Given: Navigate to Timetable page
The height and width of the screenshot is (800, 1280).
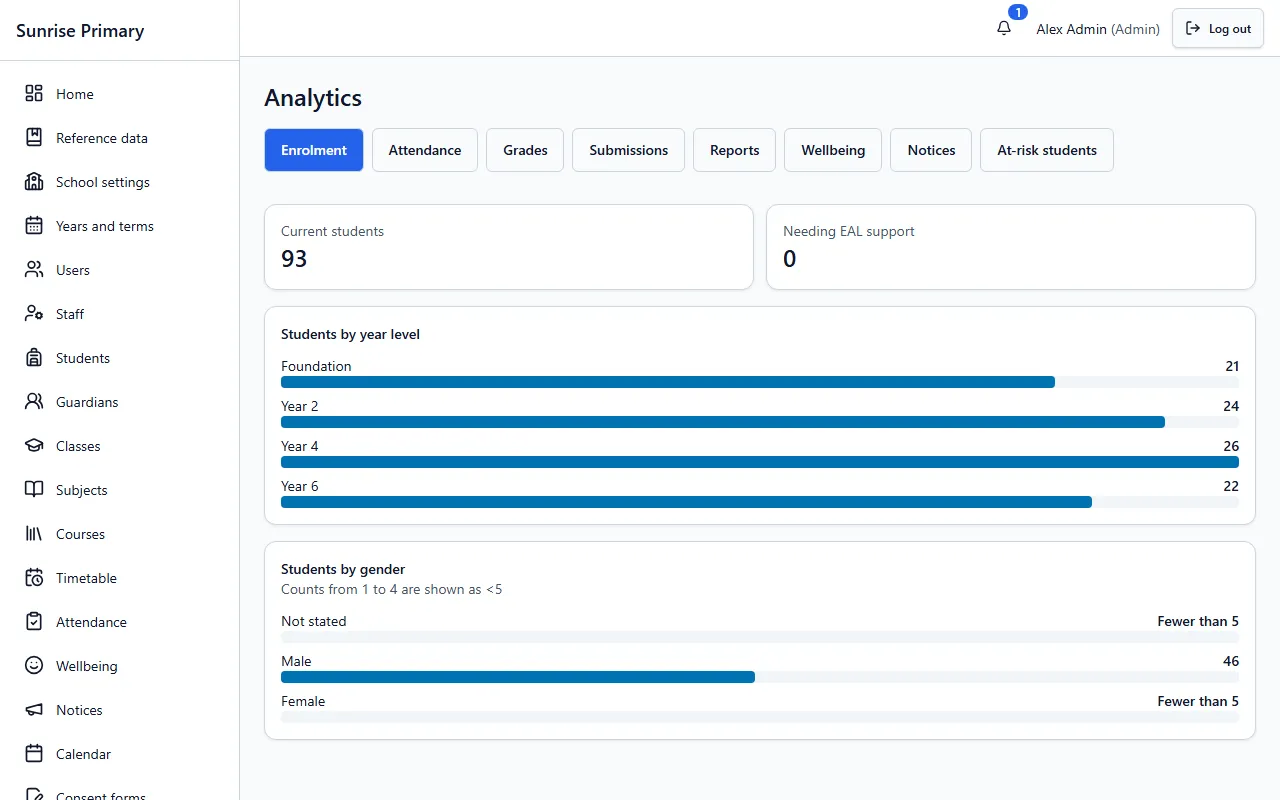Looking at the screenshot, I should tap(120, 577).
